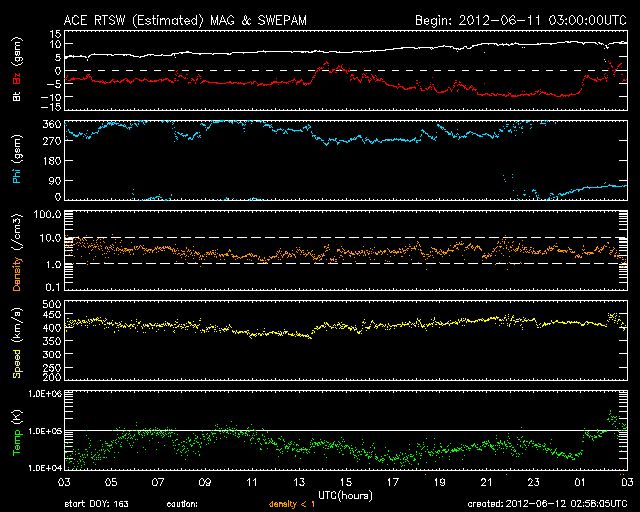
Task: Click the '21' hour label on the time axis
Action: pyautogui.click(x=487, y=483)
